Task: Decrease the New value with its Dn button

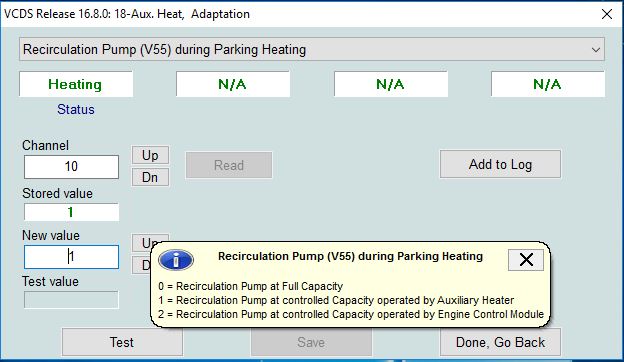Action: pyautogui.click(x=142, y=265)
